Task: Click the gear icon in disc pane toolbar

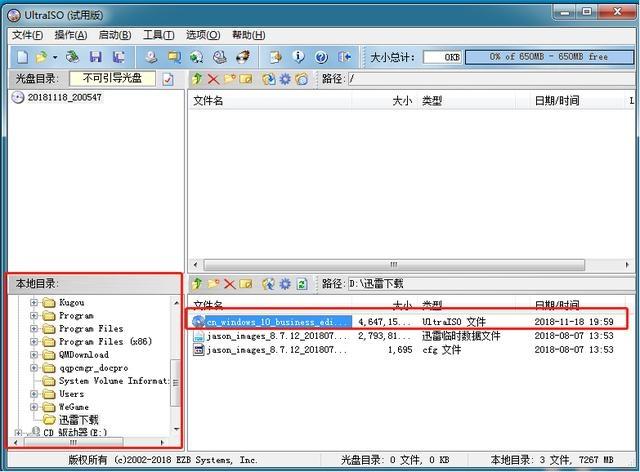Action: [285, 78]
